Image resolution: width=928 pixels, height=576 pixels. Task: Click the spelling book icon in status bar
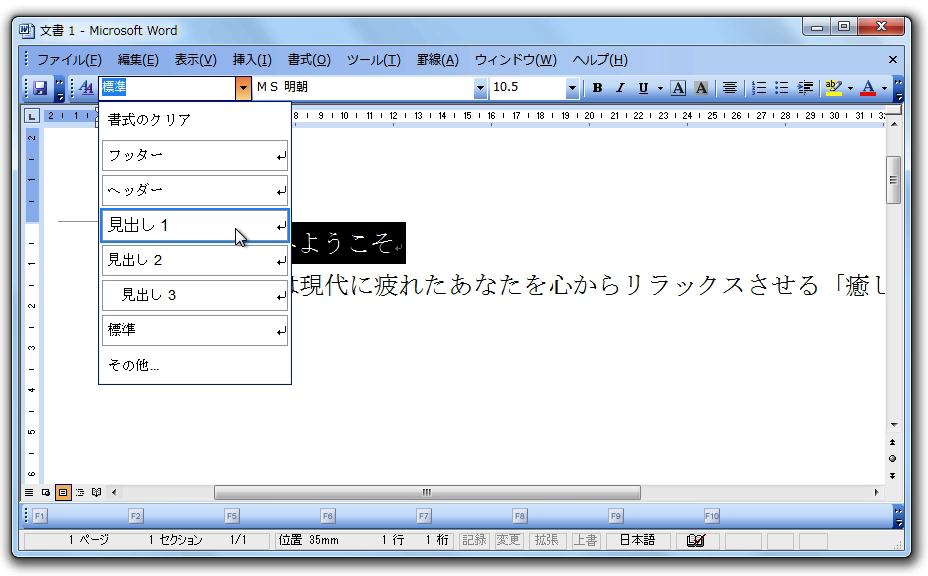pos(695,540)
